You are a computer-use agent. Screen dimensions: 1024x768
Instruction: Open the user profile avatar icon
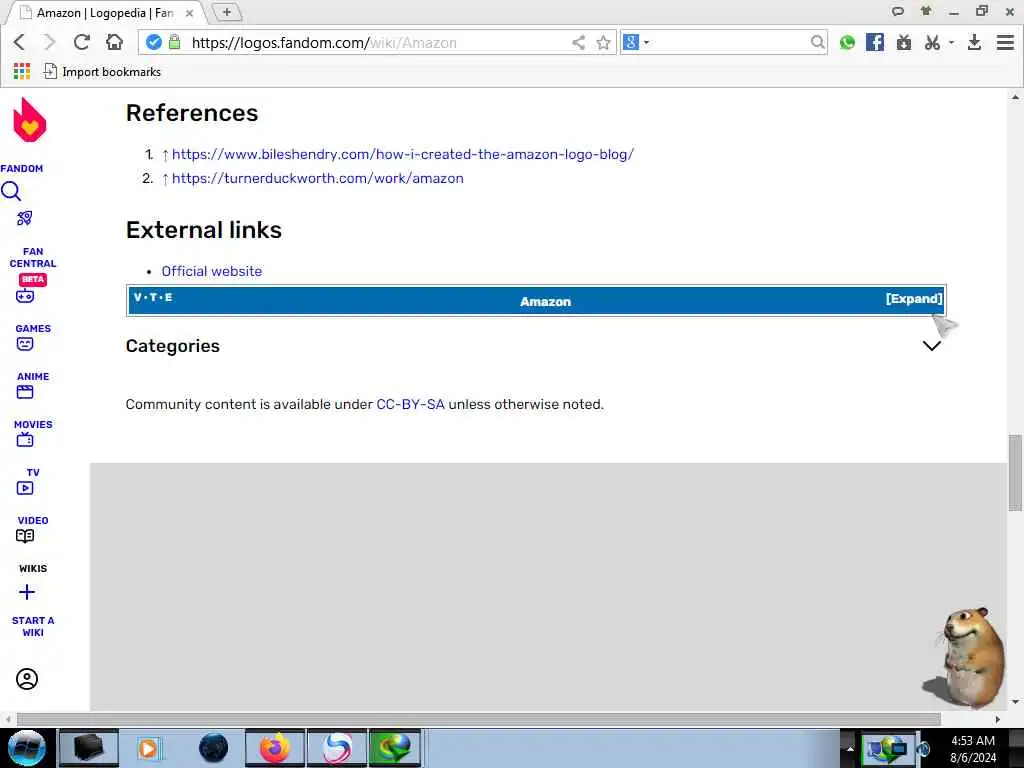click(x=27, y=679)
